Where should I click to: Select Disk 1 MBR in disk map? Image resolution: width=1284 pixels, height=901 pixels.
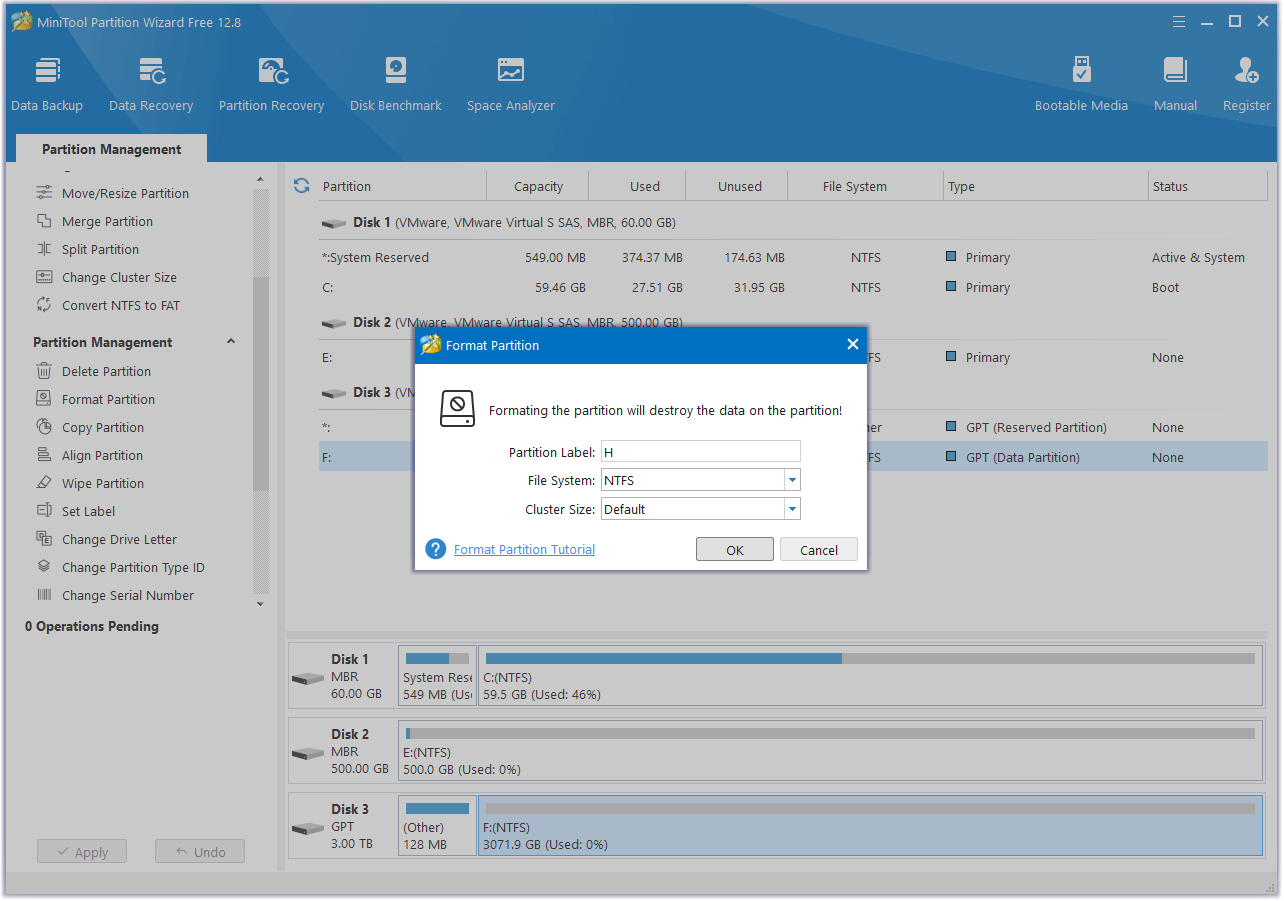coord(343,676)
